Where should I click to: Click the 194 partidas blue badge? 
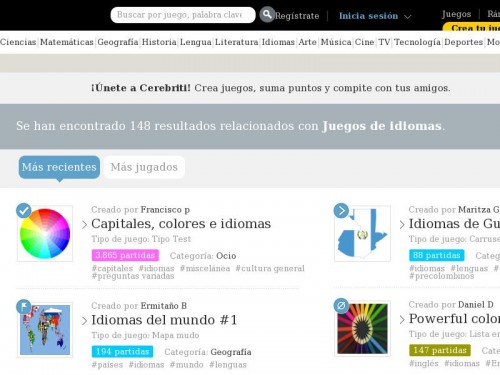tap(122, 351)
